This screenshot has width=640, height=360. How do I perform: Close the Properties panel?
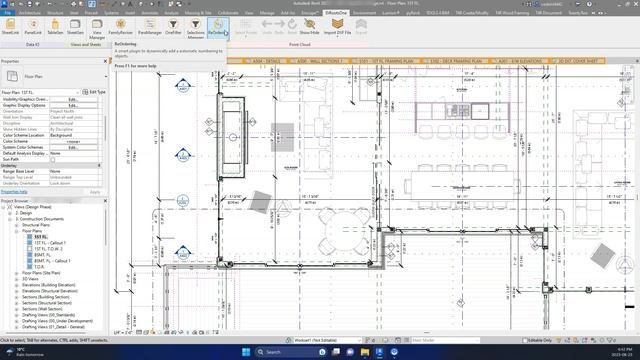click(x=105, y=61)
